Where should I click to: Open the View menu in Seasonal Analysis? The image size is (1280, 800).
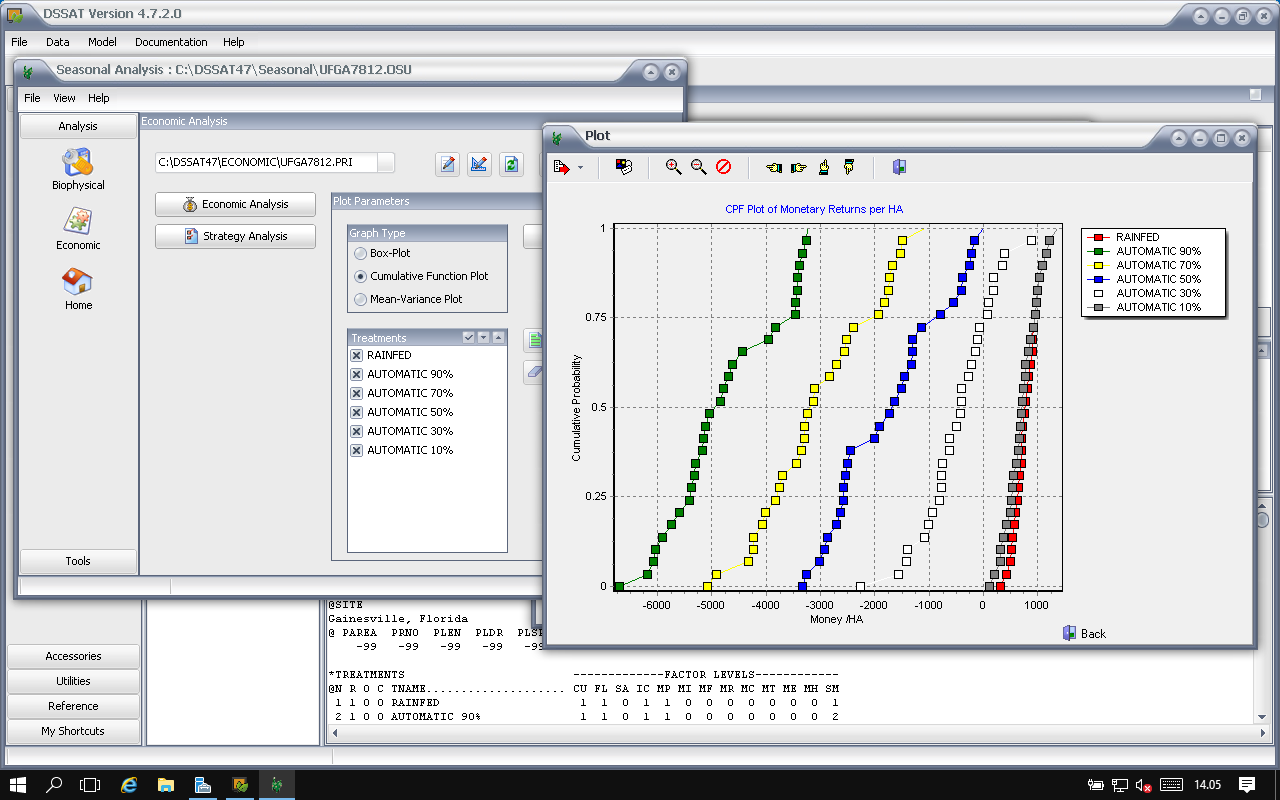point(64,98)
